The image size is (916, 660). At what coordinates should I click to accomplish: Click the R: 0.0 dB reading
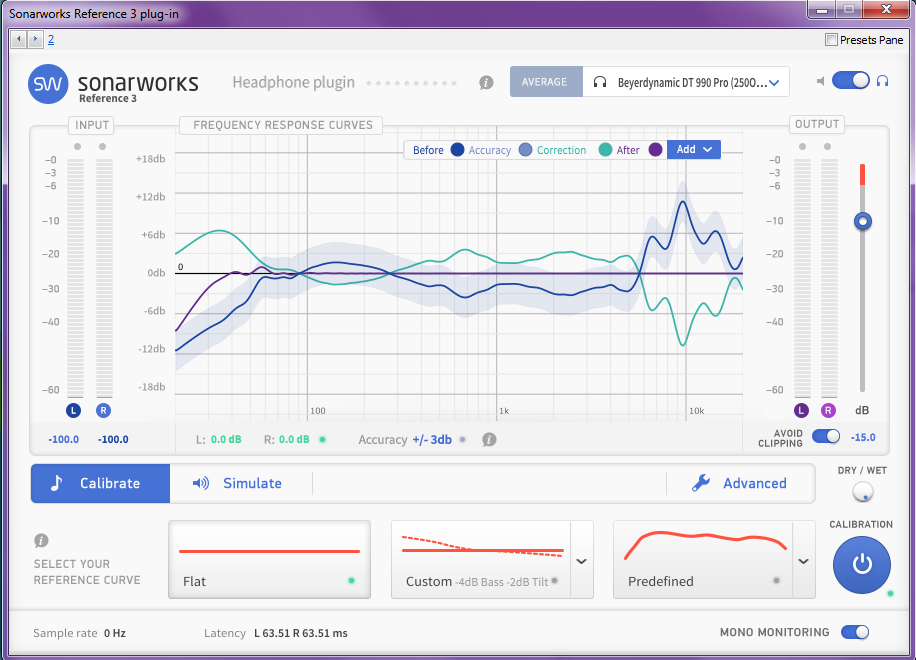click(x=286, y=439)
